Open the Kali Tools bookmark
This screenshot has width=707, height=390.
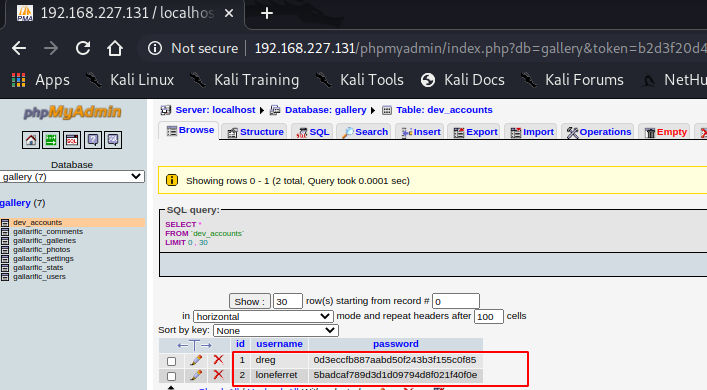359,80
